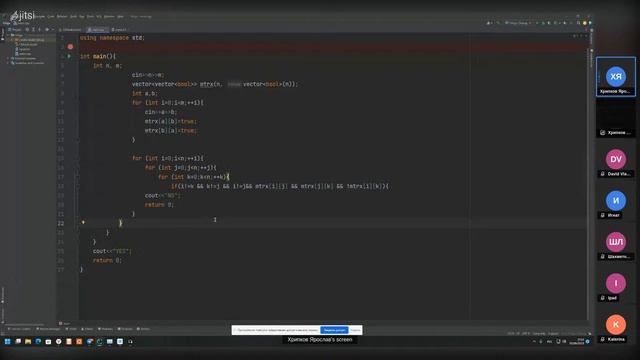This screenshot has width=640, height=360.
Task: Open the VCS menu
Action: pyautogui.click(x=99, y=17)
